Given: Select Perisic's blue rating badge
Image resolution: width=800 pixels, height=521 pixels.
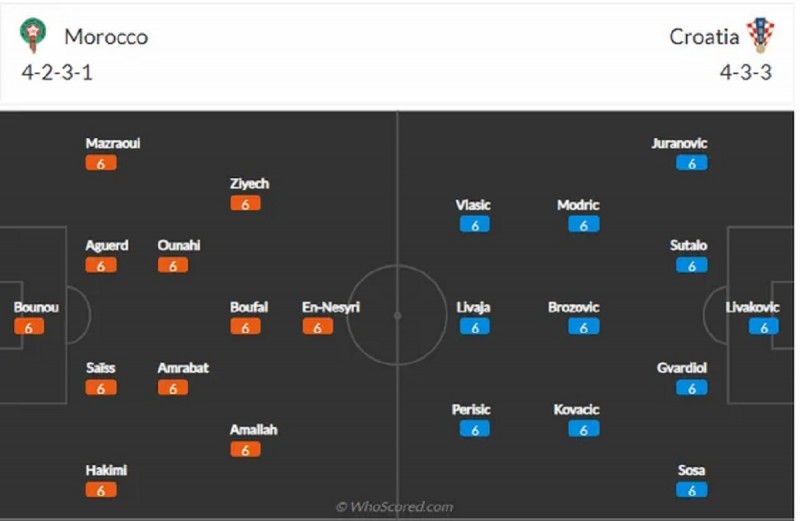Looking at the screenshot, I should click(475, 429).
